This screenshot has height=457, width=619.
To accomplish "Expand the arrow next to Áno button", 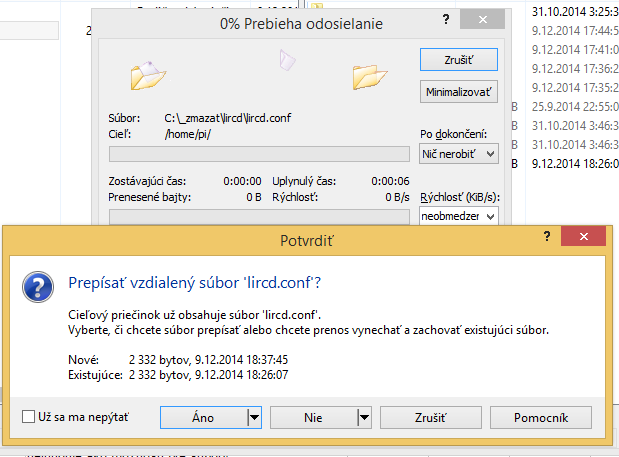I will click(x=254, y=416).
